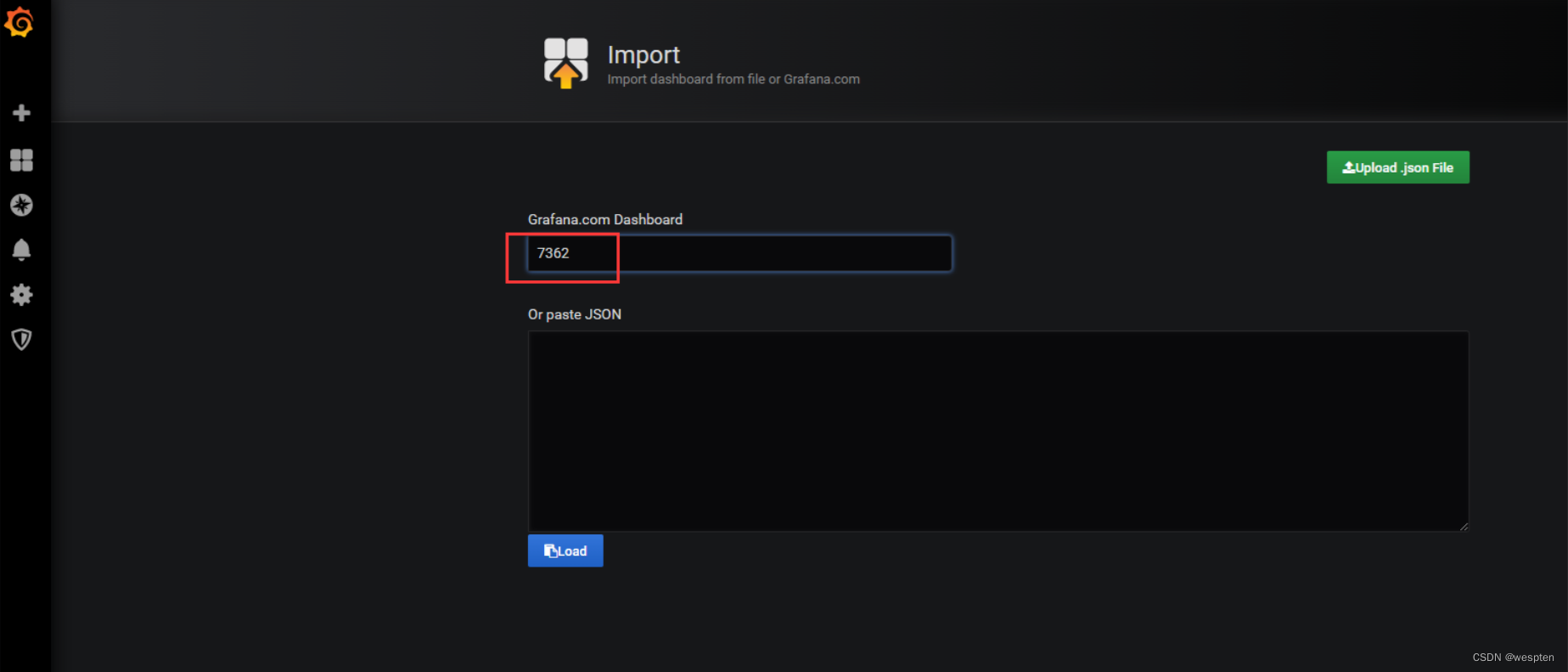Open the Configuration gear icon
Viewport: 1568px width, 672px height.
click(22, 295)
